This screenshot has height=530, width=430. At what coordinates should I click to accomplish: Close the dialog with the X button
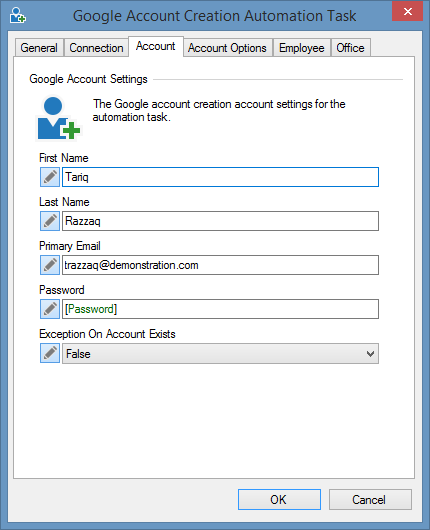click(407, 11)
